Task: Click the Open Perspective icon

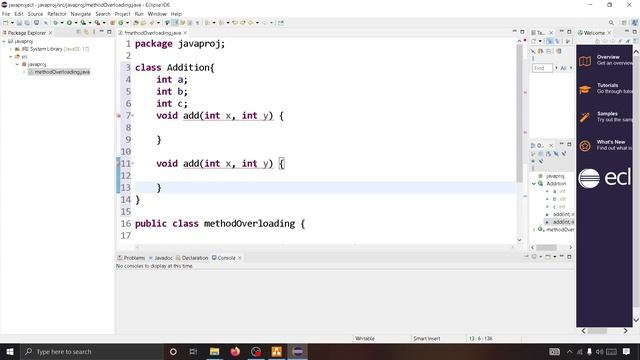Action: pos(624,23)
